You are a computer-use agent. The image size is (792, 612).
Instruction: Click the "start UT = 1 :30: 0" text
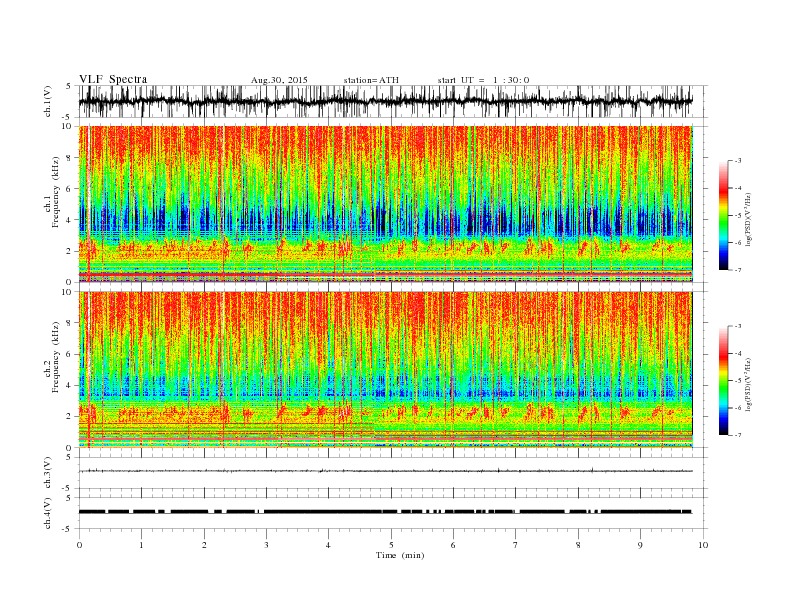(483, 80)
